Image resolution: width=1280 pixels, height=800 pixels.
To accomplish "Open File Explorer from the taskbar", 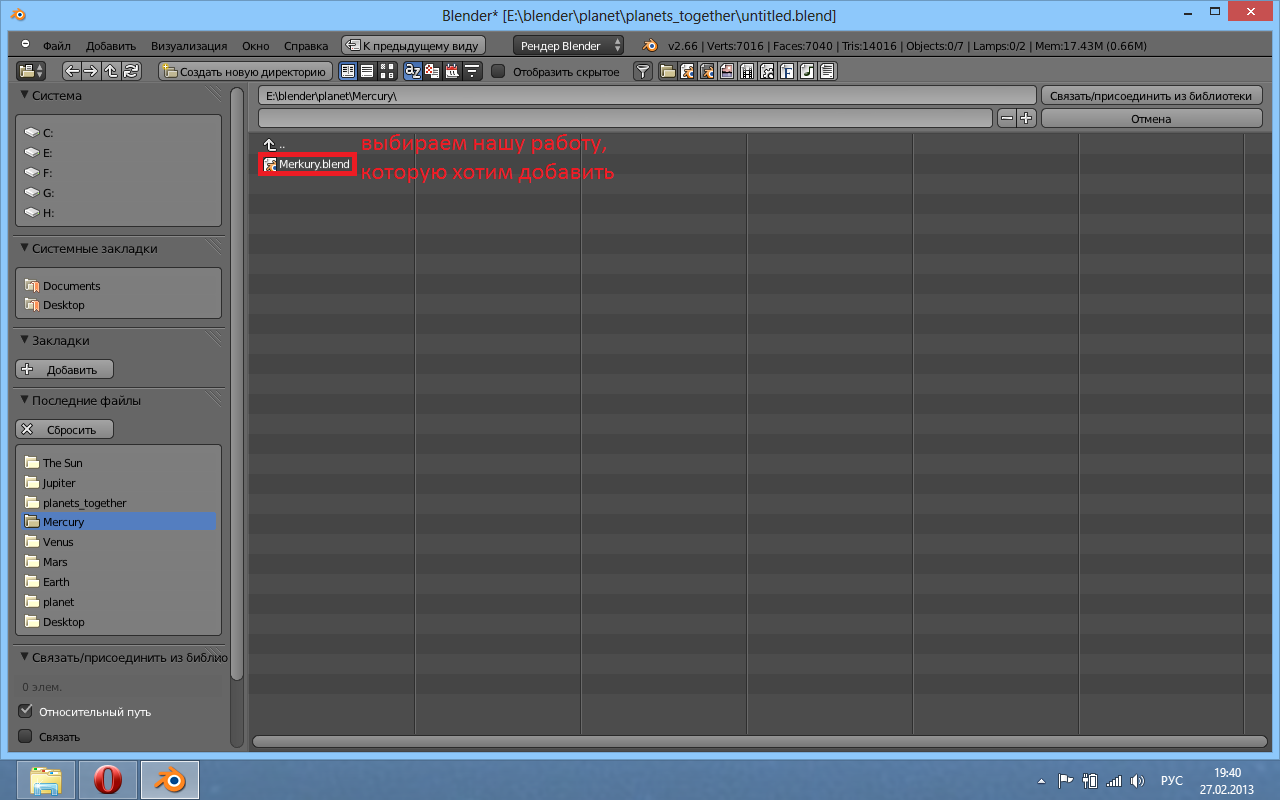I will [46, 780].
